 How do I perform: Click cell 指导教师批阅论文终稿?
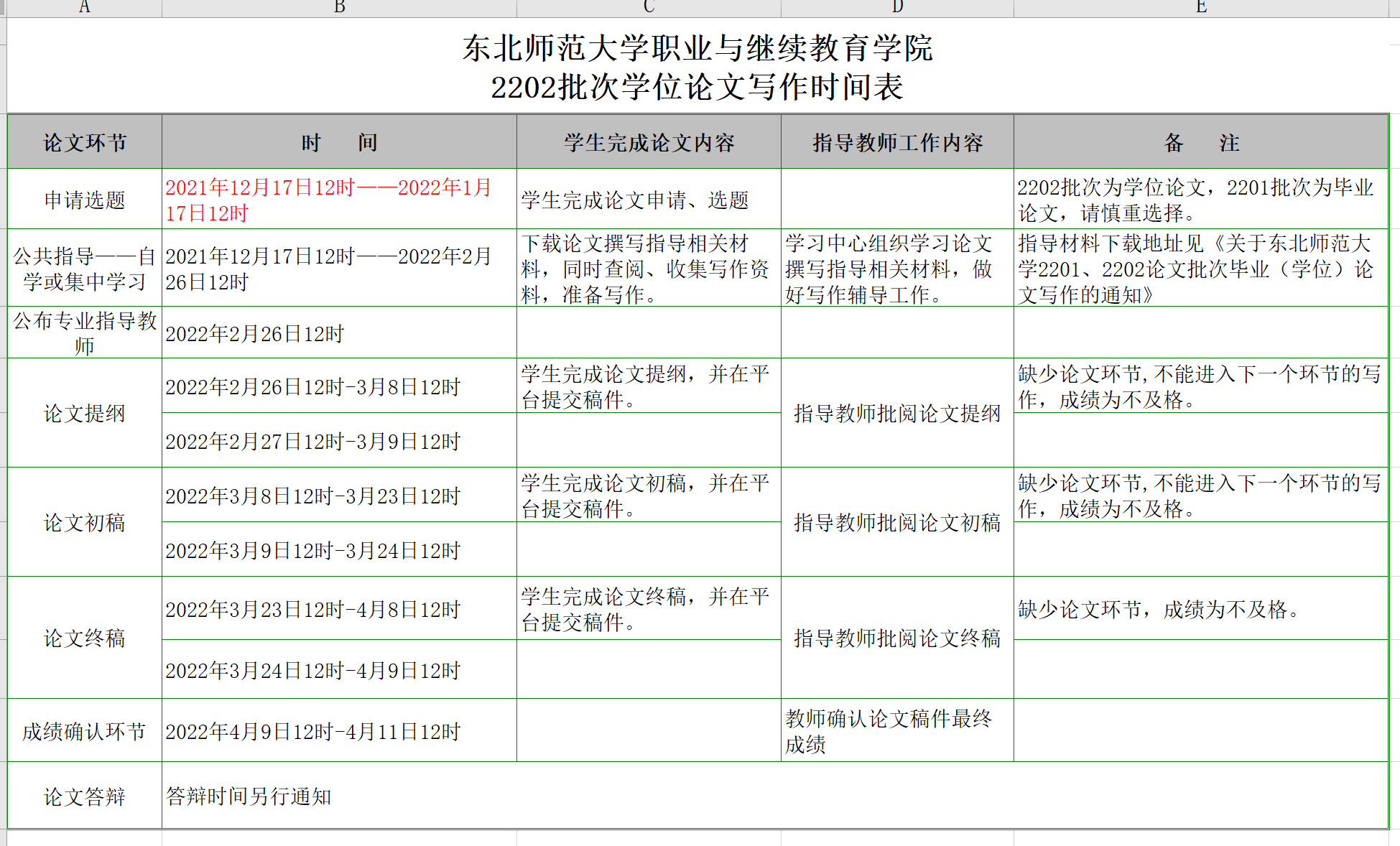897,638
